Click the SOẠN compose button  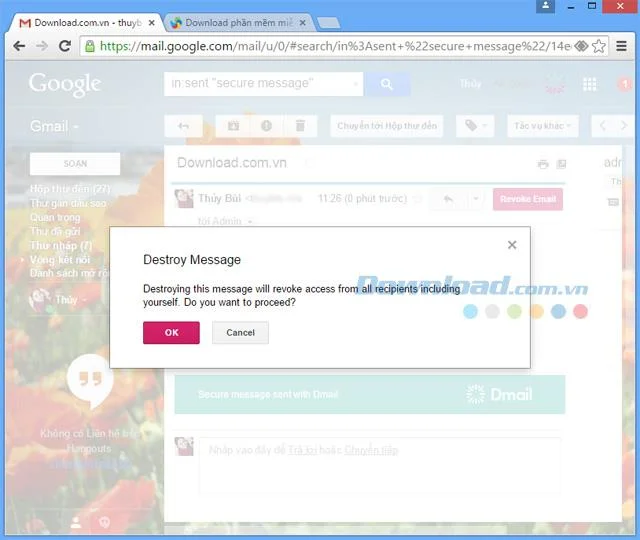click(x=75, y=164)
